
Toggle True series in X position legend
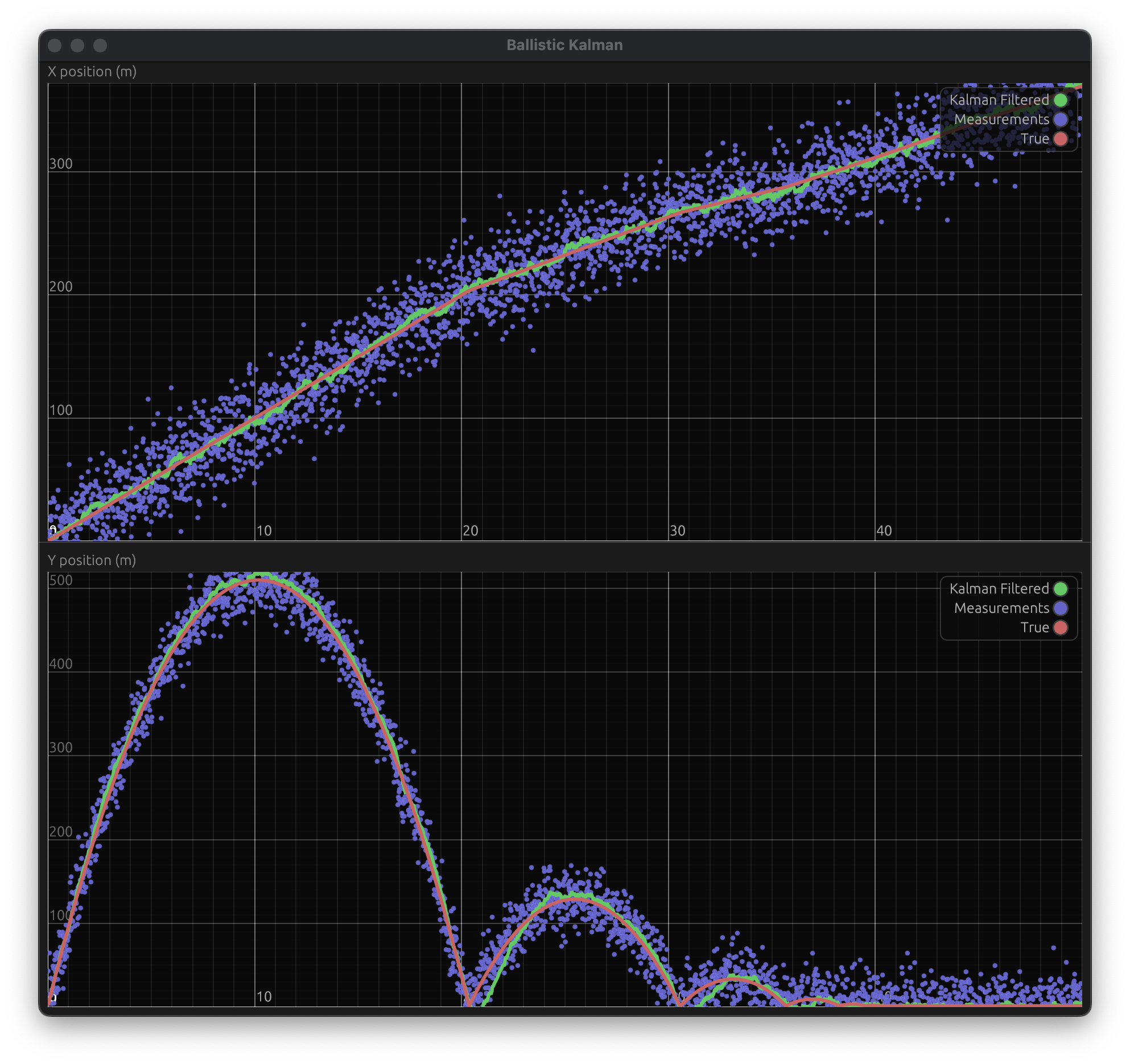pyautogui.click(x=1034, y=139)
